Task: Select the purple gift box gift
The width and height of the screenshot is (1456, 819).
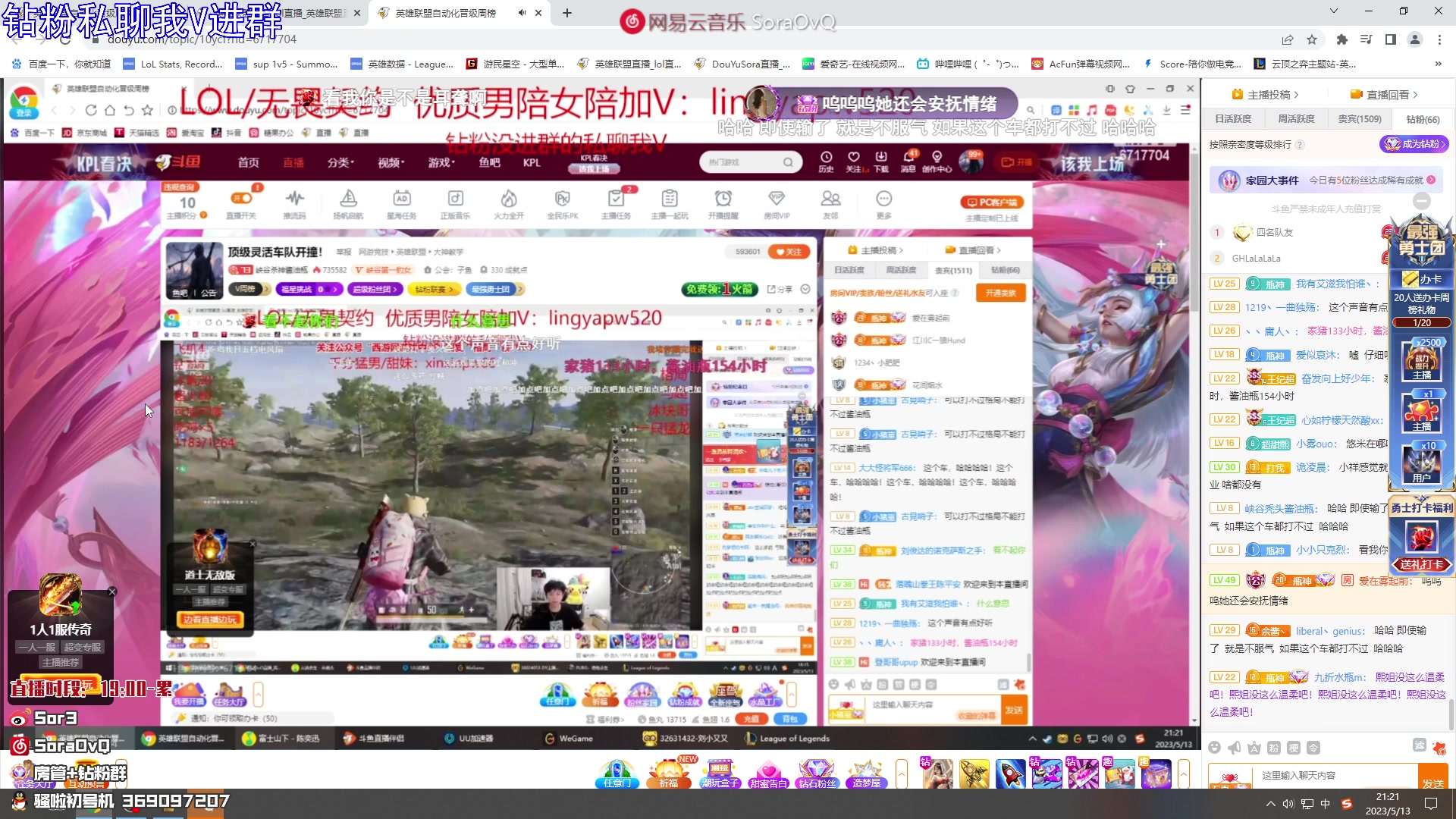Action: (1156, 773)
